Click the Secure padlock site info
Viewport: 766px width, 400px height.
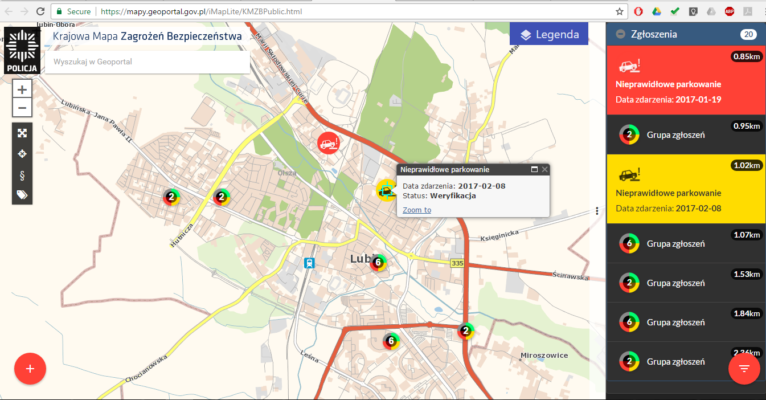73,11
